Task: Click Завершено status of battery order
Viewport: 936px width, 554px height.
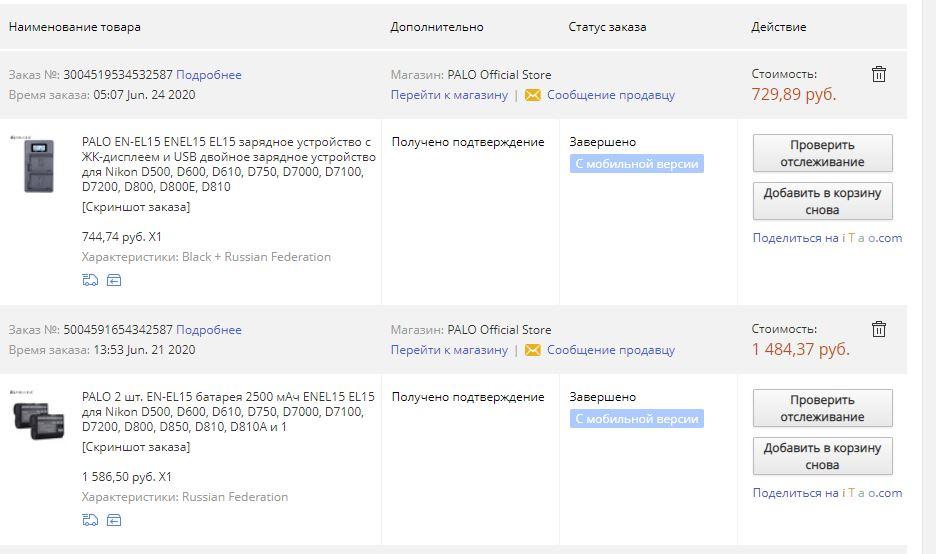Action: coord(602,397)
